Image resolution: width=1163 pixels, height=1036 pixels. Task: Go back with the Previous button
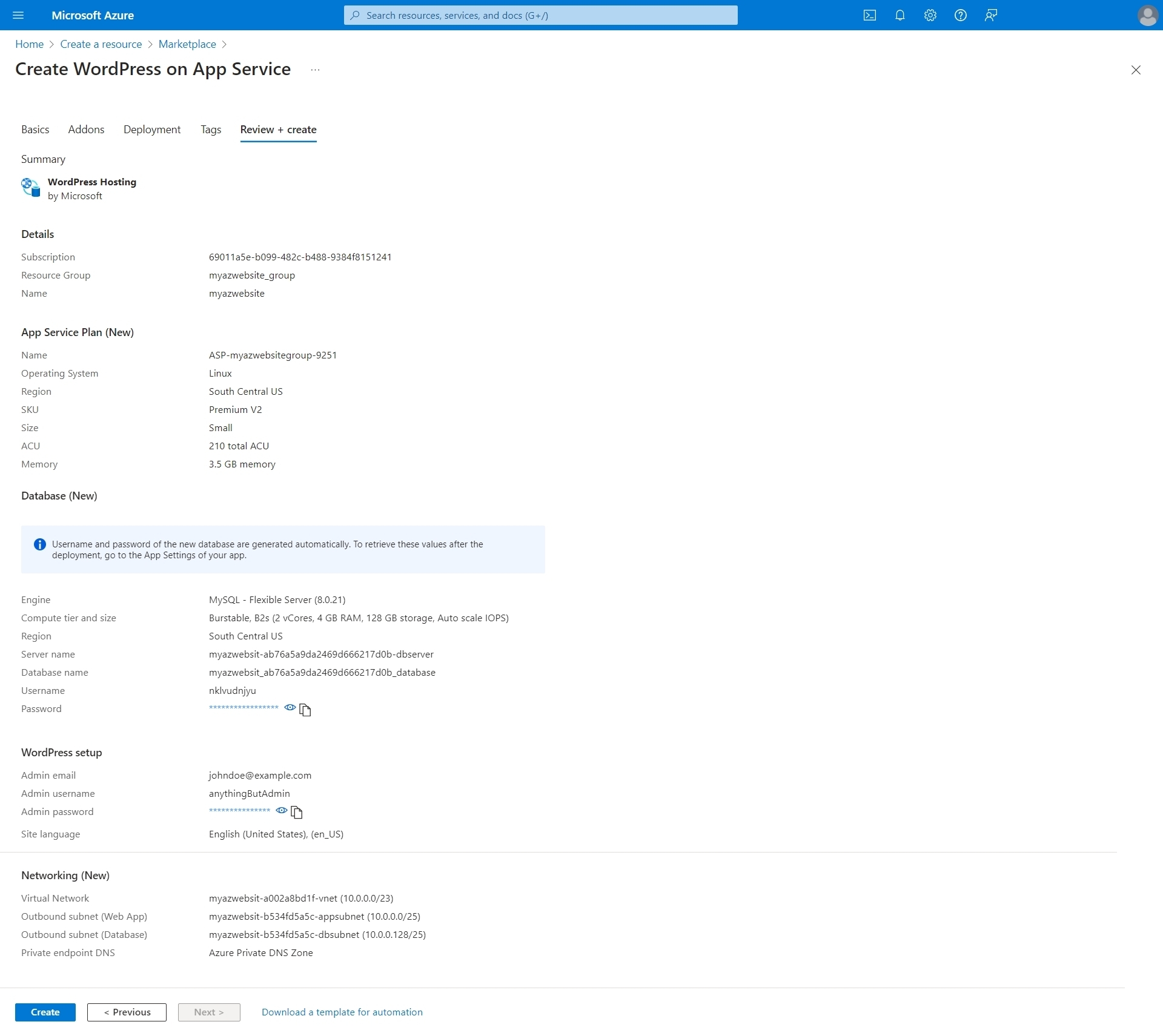(127, 1012)
